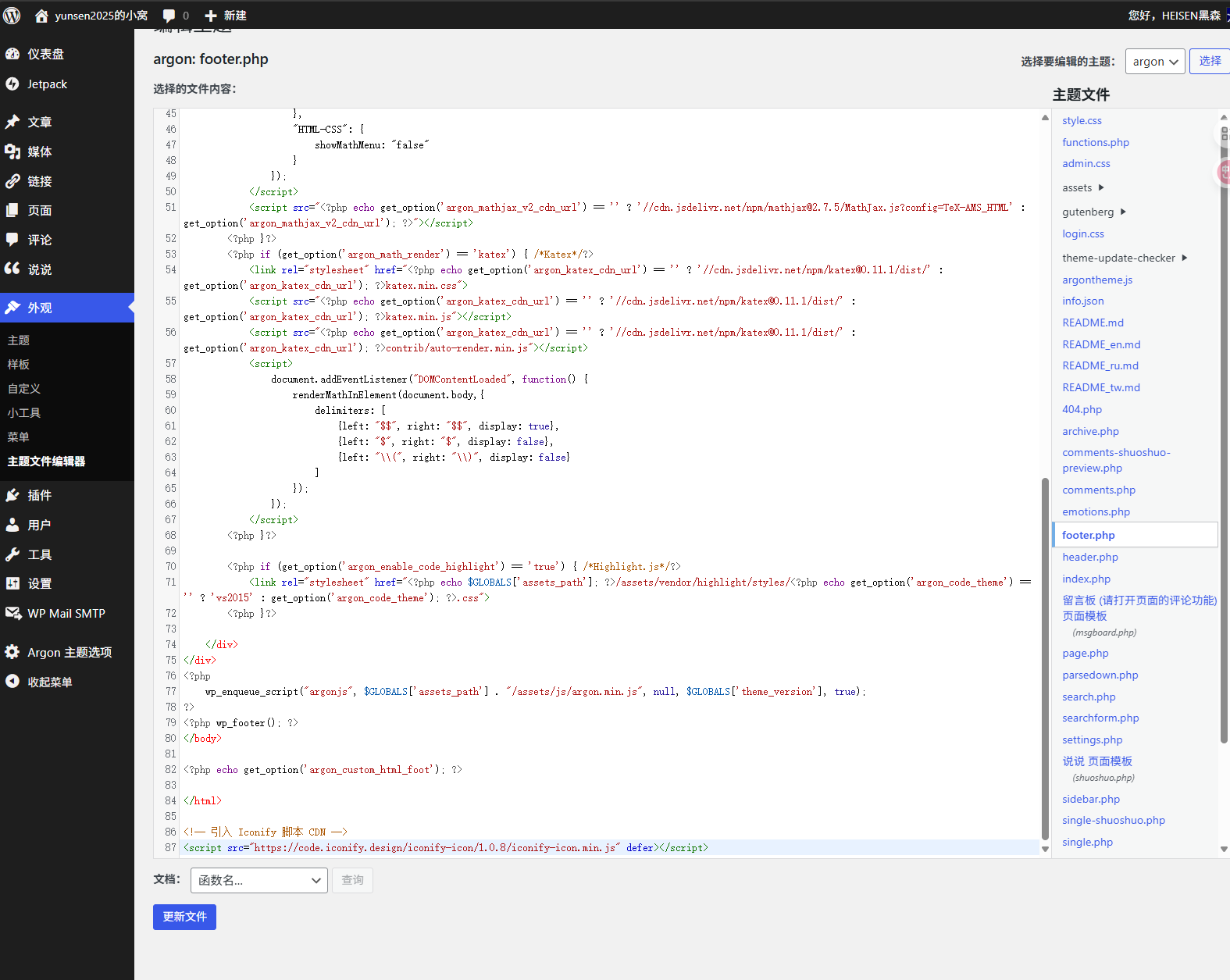The height and width of the screenshot is (980, 1230).
Task: Open style.css file
Action: pos(1082,120)
